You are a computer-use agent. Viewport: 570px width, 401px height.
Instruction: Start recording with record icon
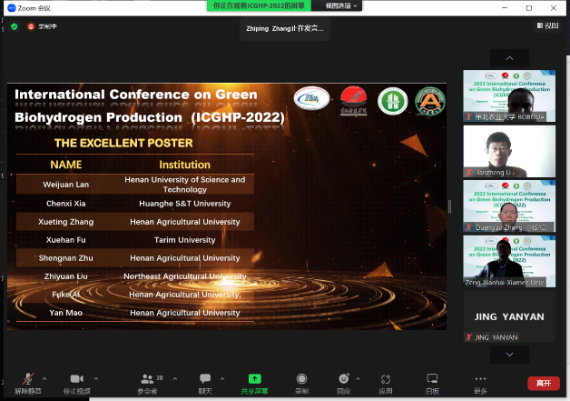click(x=301, y=379)
